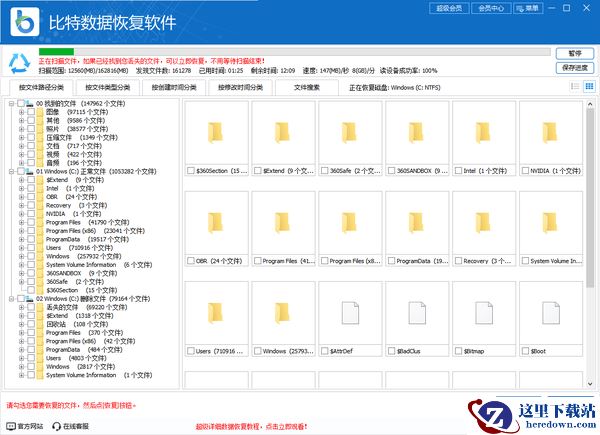Switch to the 按文件类型分类 tab
The height and width of the screenshot is (435, 600).
[108, 88]
